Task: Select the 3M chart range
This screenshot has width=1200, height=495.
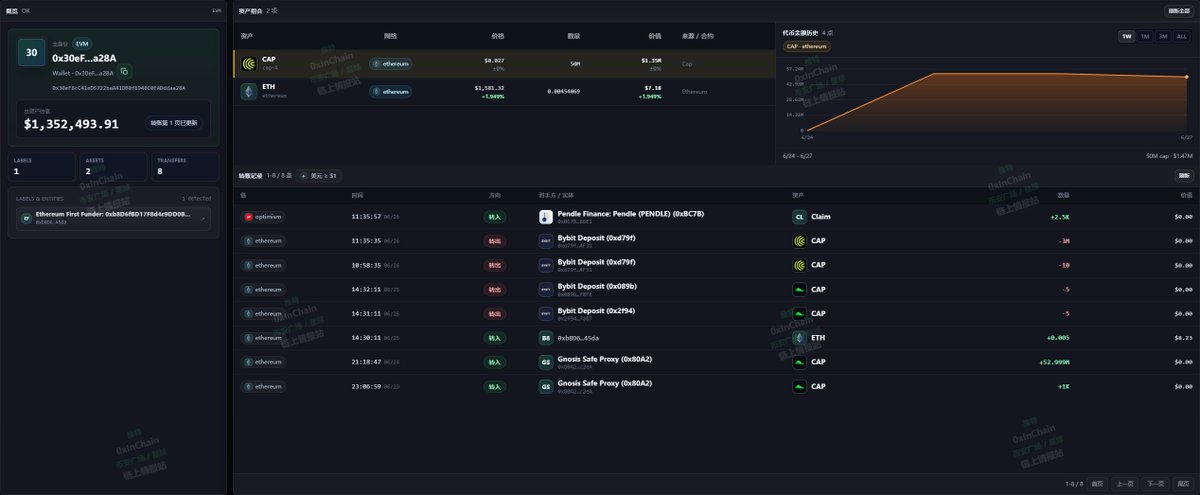Action: tap(1163, 36)
